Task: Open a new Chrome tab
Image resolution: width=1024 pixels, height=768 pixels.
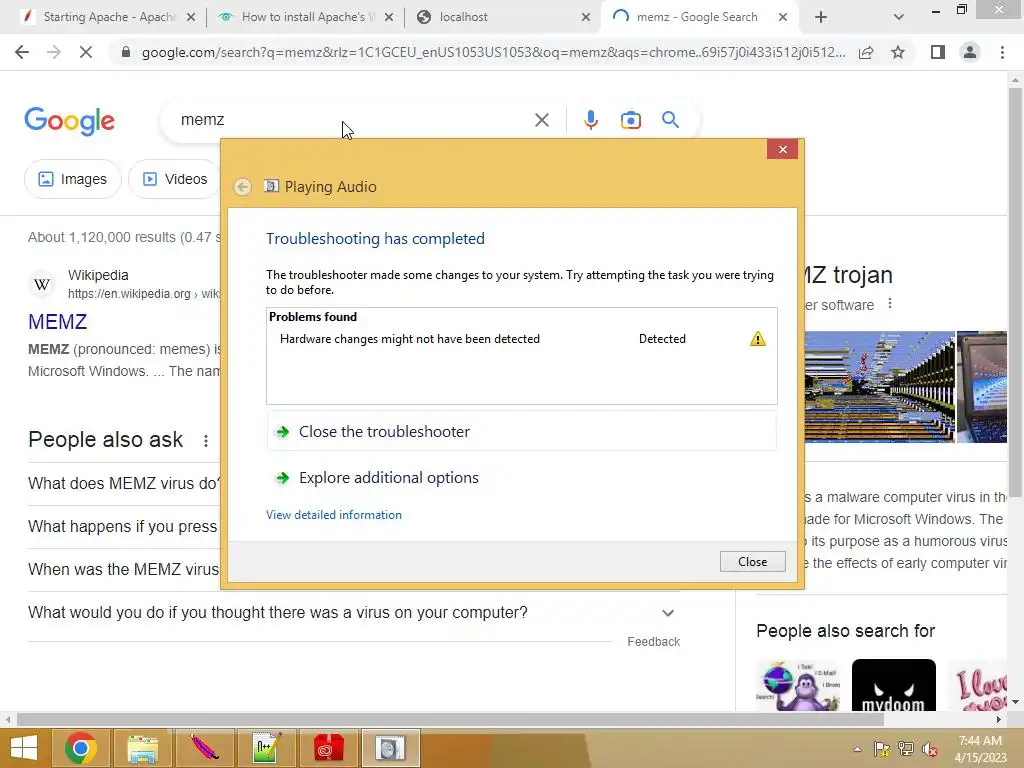Action: tap(821, 18)
